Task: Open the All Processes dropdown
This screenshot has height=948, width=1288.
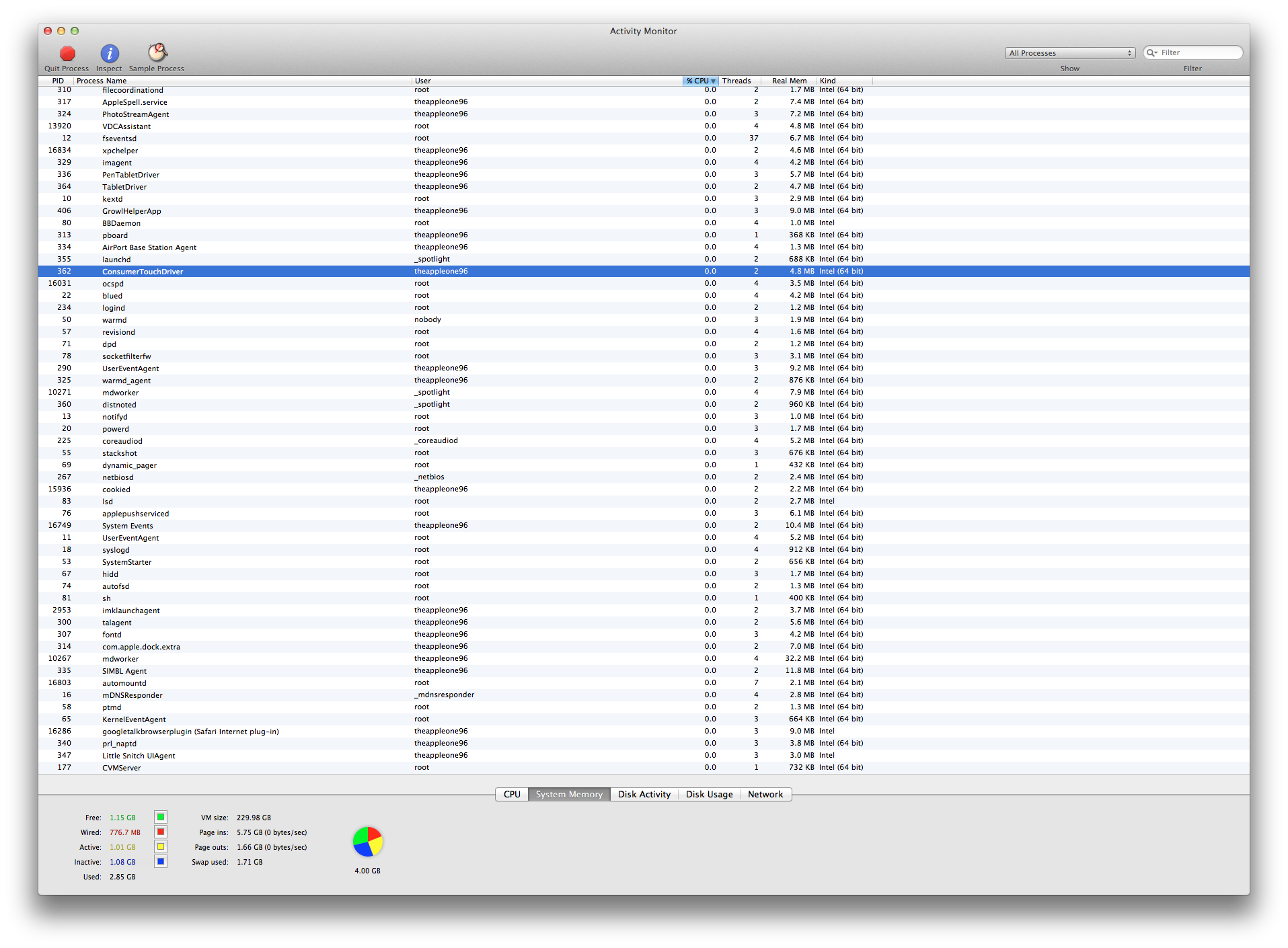Action: [1069, 53]
